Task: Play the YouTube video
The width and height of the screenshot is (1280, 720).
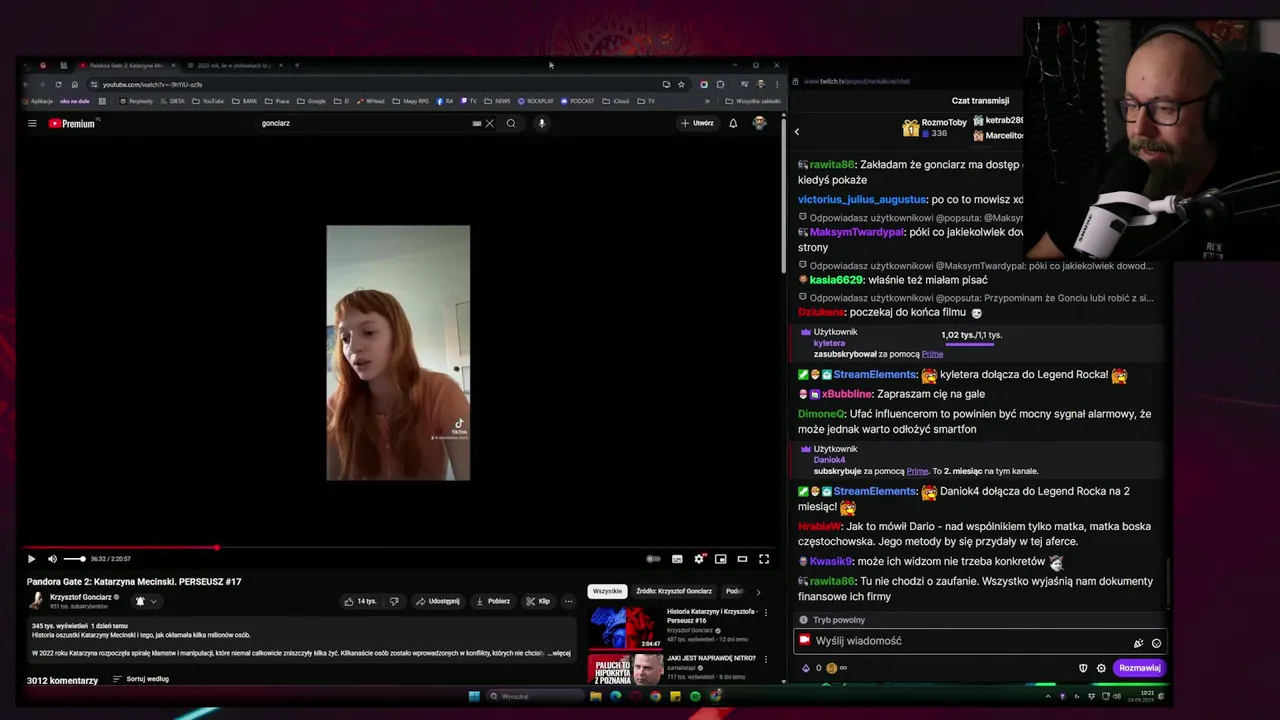Action: pyautogui.click(x=31, y=559)
